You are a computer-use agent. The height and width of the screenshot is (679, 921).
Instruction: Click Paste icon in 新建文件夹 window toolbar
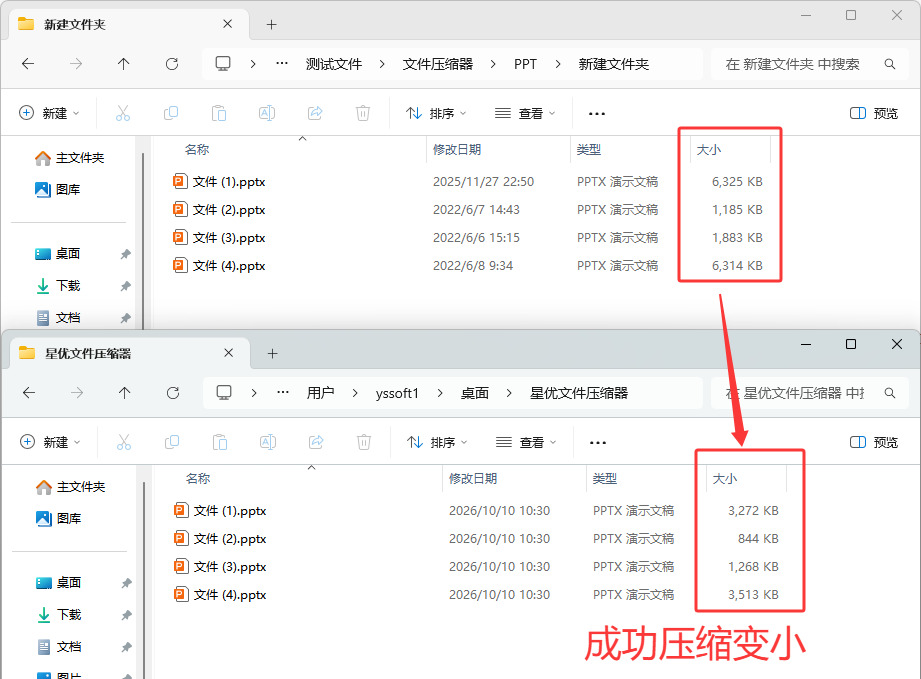[x=219, y=113]
